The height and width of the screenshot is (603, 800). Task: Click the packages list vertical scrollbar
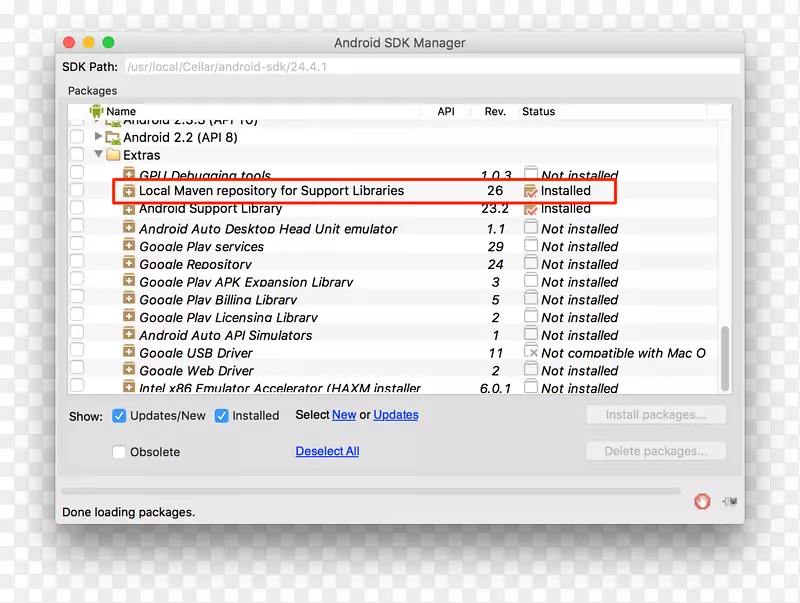726,358
